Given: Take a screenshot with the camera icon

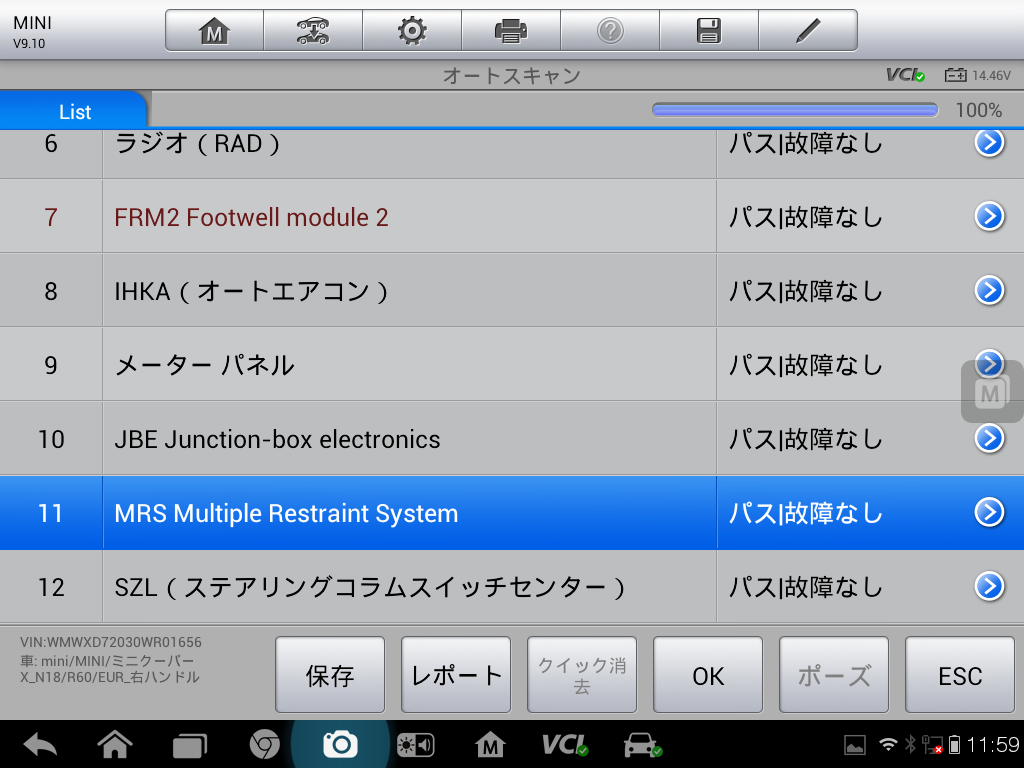Looking at the screenshot, I should click(340, 744).
